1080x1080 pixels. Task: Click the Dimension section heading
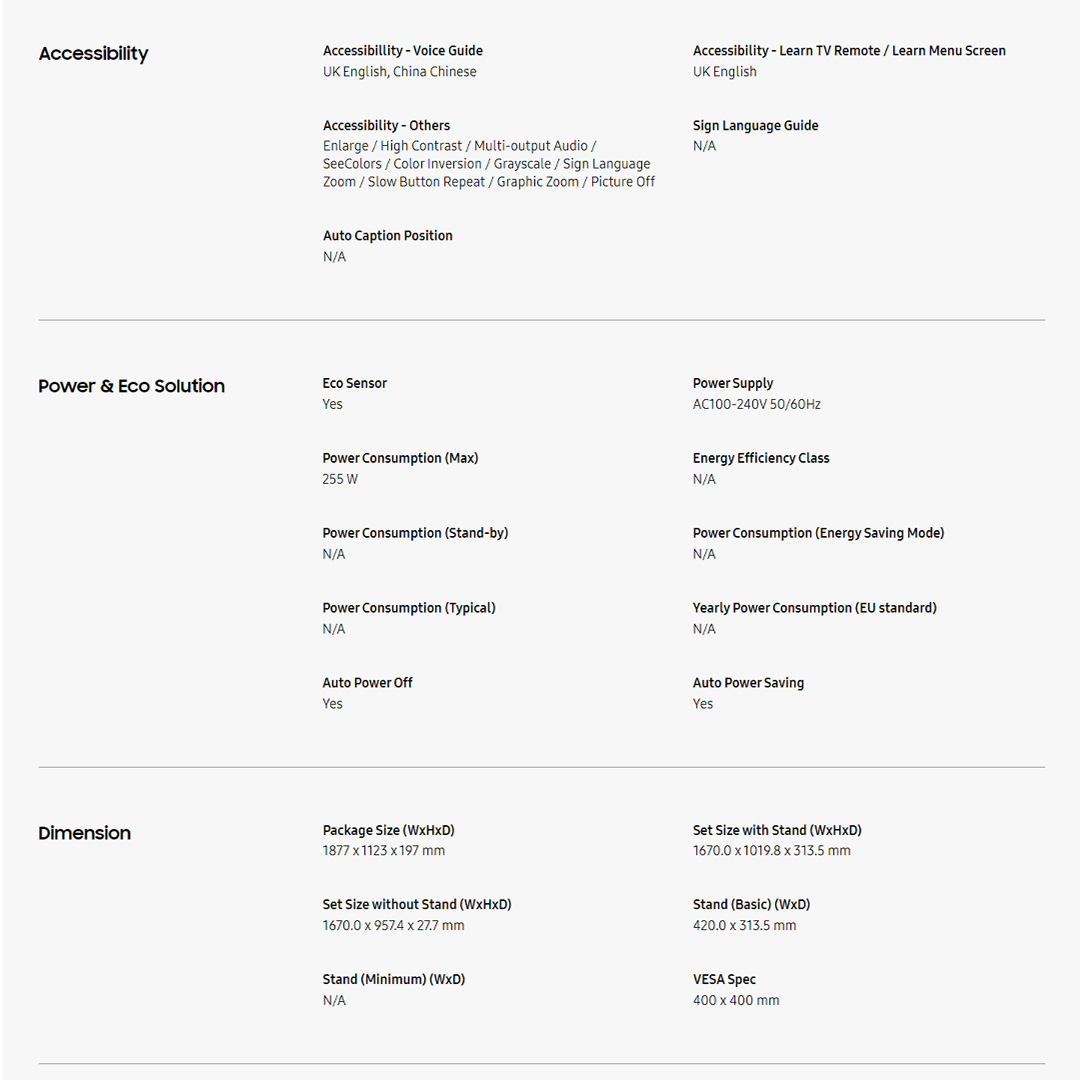coord(84,833)
